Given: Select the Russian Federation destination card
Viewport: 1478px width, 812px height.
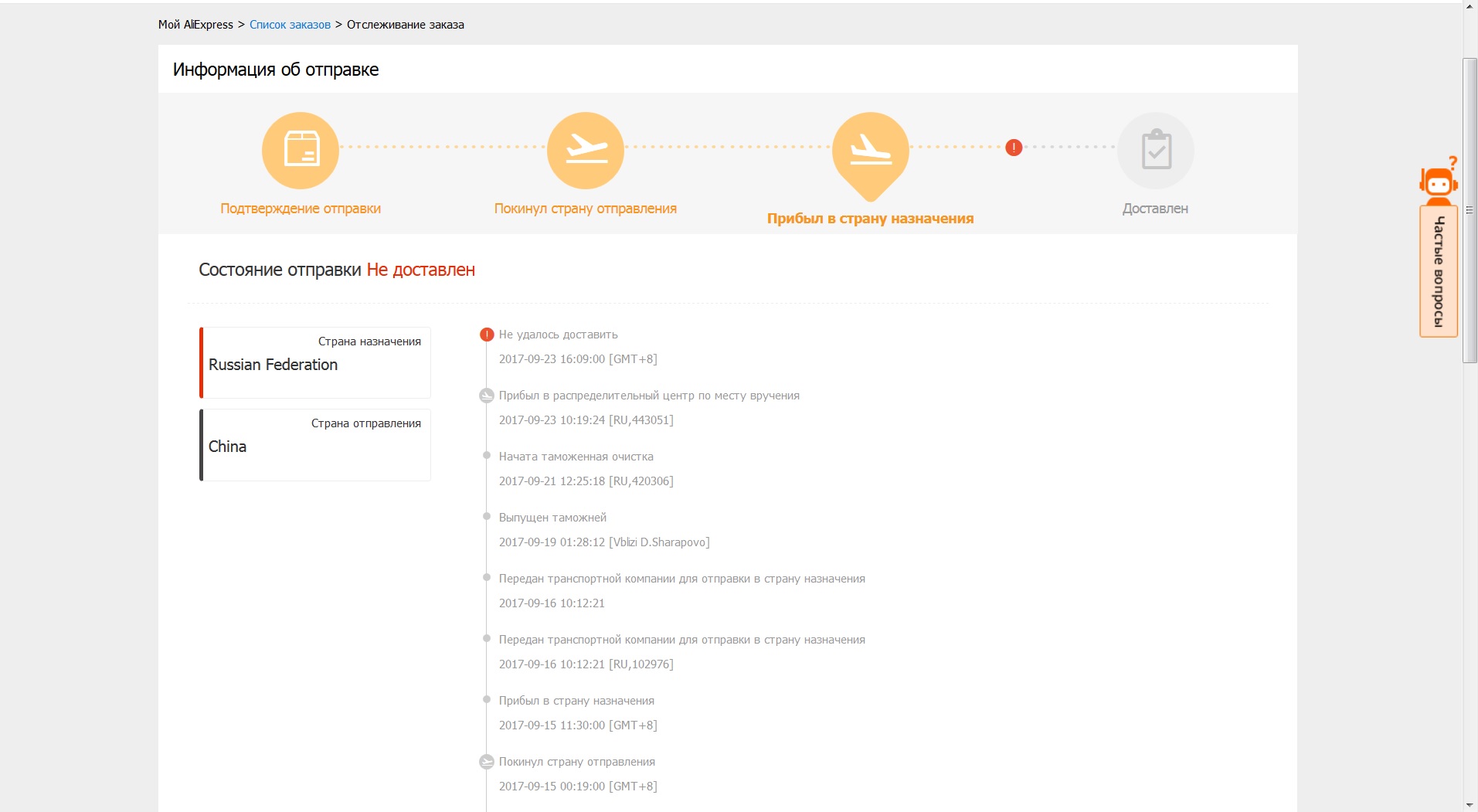Looking at the screenshot, I should coord(315,362).
